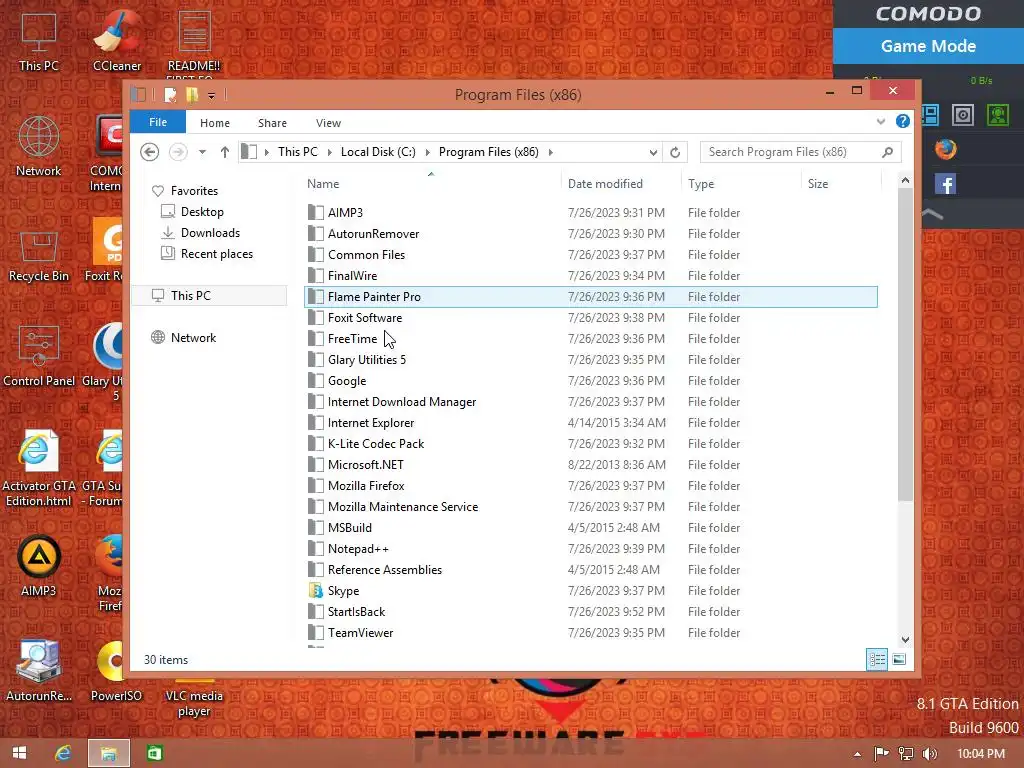The image size is (1024, 768).
Task: Launch Internet Explorer from taskbar
Action: click(63, 753)
